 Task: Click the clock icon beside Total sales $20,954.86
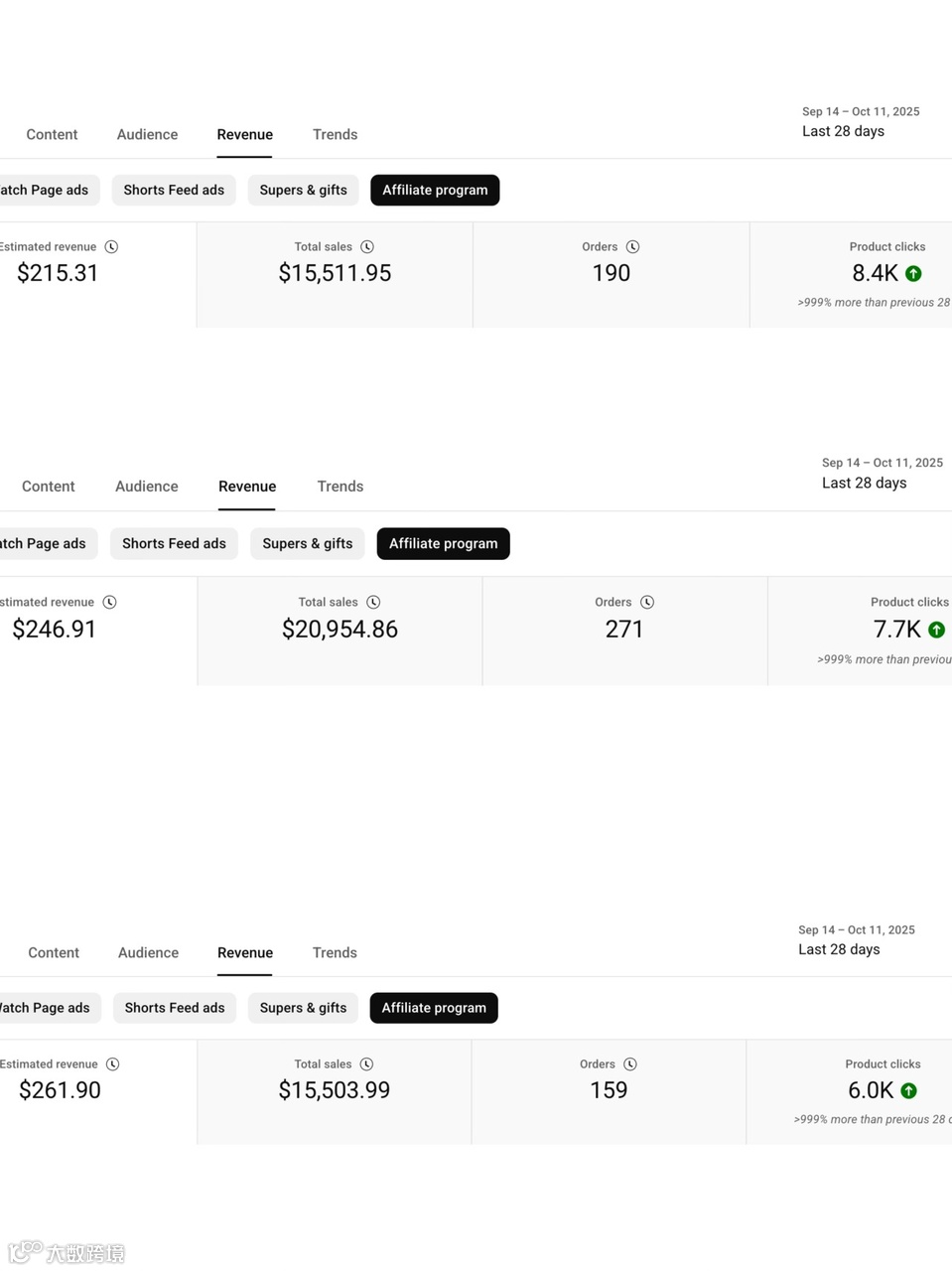pyautogui.click(x=373, y=603)
